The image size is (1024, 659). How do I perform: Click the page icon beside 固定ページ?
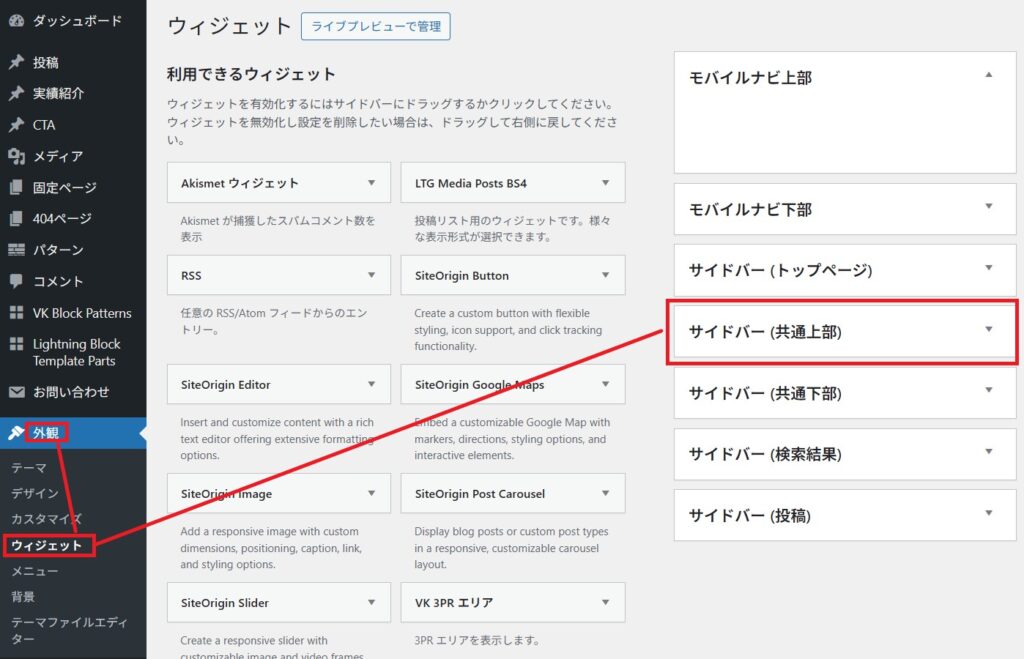click(16, 187)
